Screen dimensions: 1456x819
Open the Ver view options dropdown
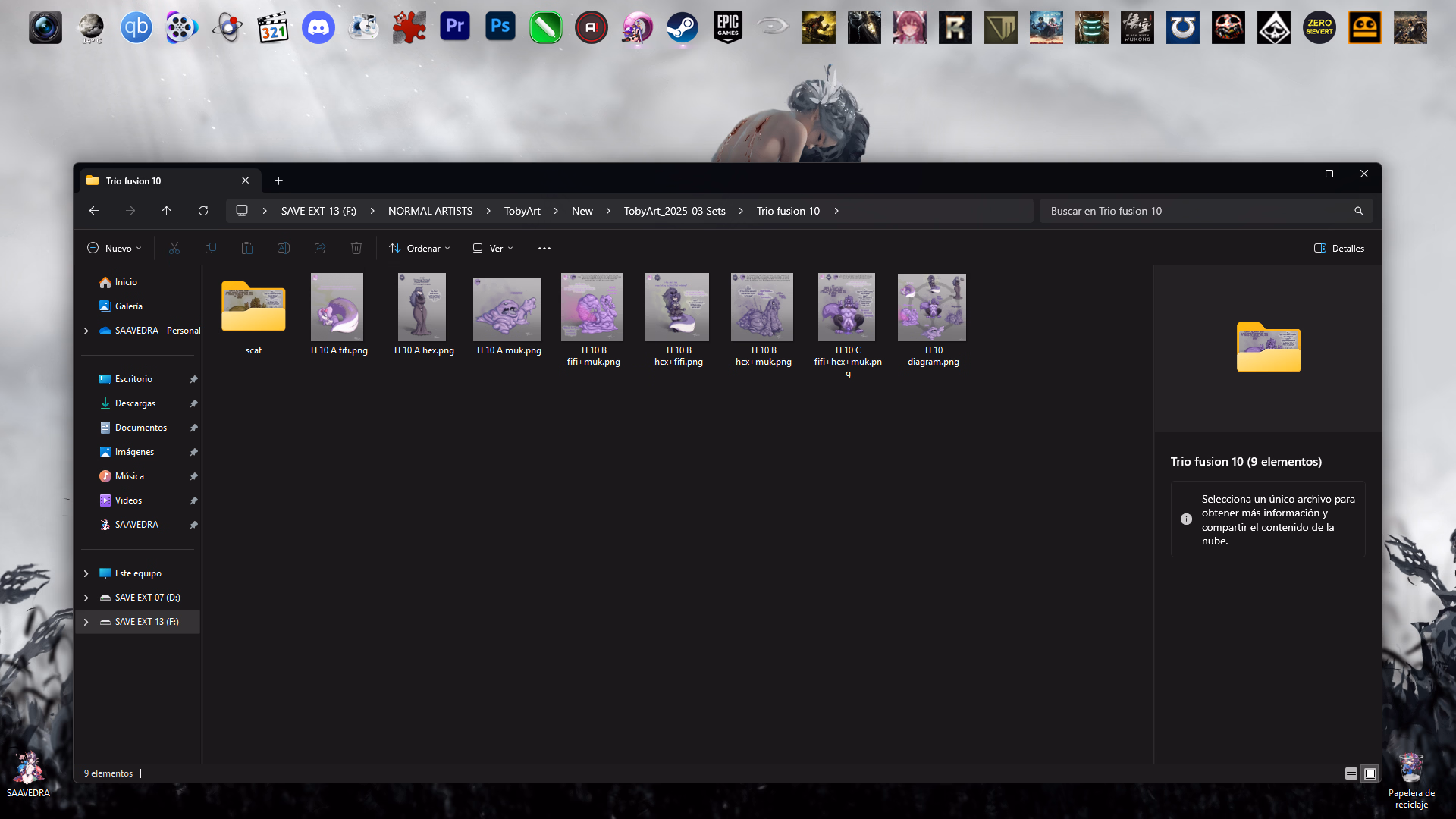click(494, 248)
